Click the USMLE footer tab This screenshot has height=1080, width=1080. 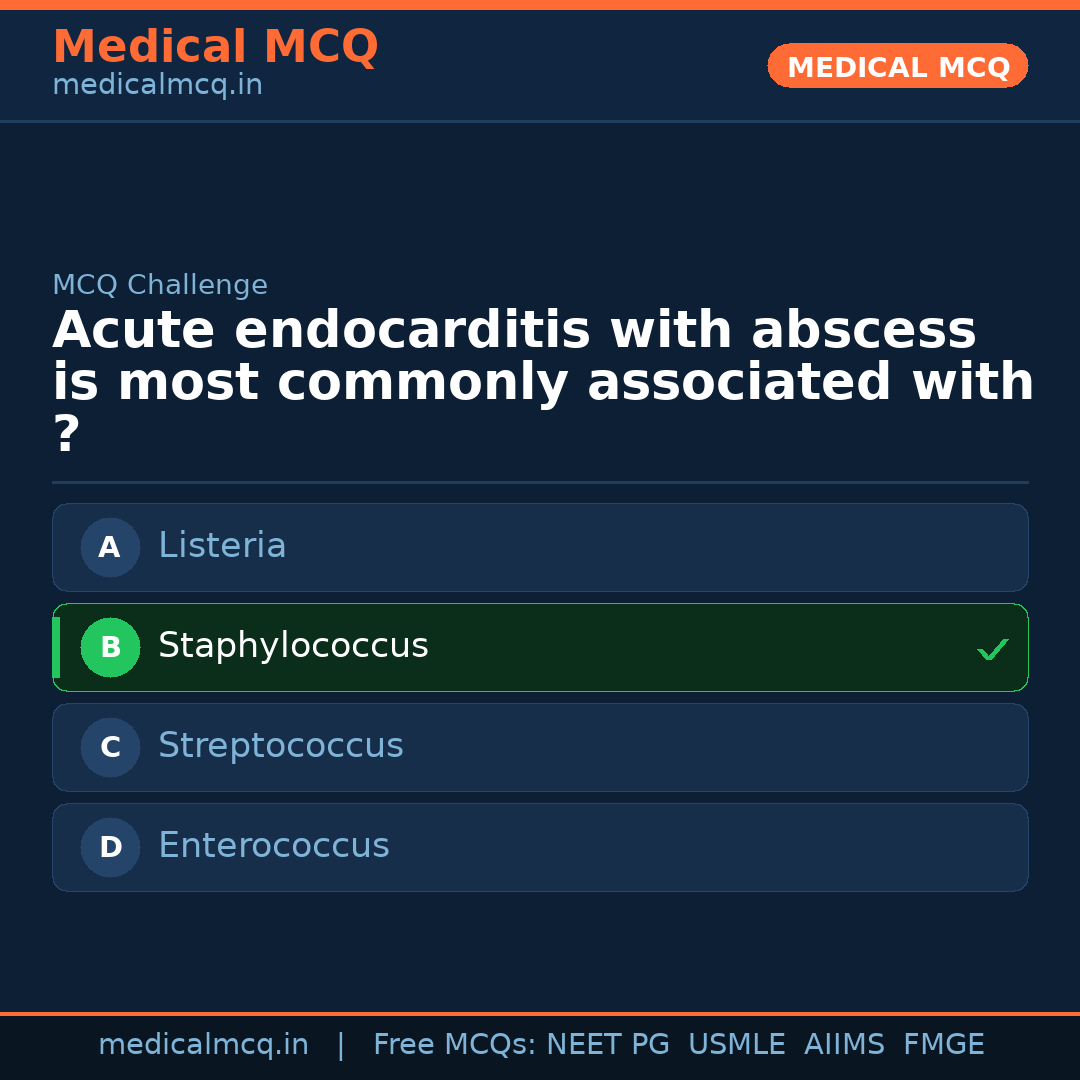point(737,1044)
